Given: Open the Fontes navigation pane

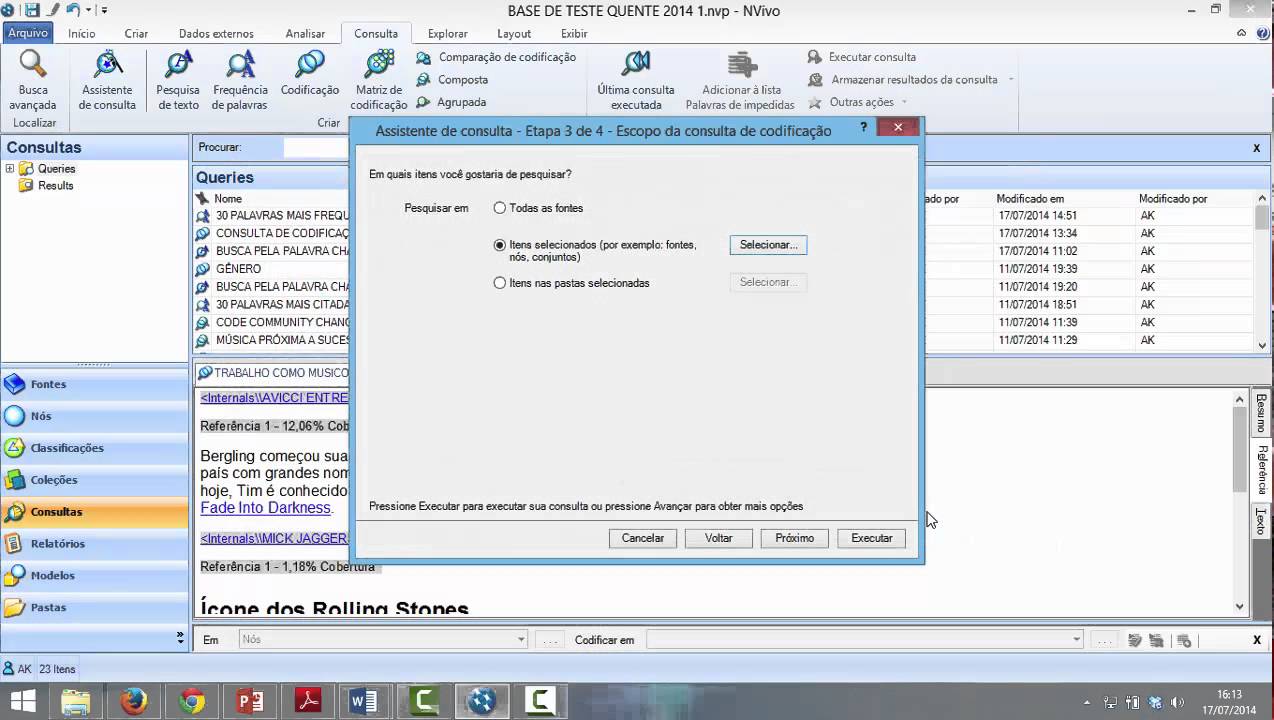Looking at the screenshot, I should tap(94, 384).
